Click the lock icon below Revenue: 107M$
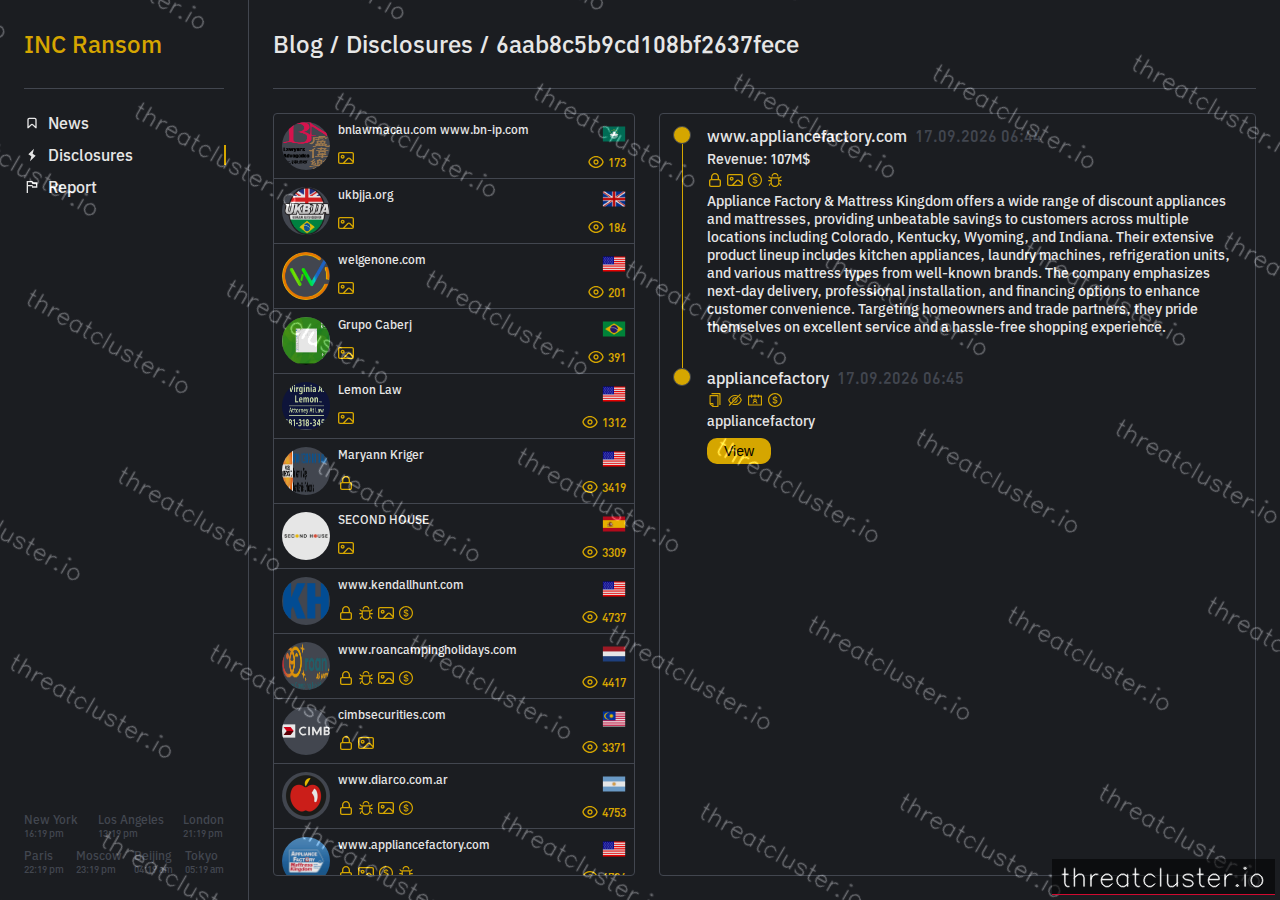This screenshot has height=900, width=1280. point(714,180)
